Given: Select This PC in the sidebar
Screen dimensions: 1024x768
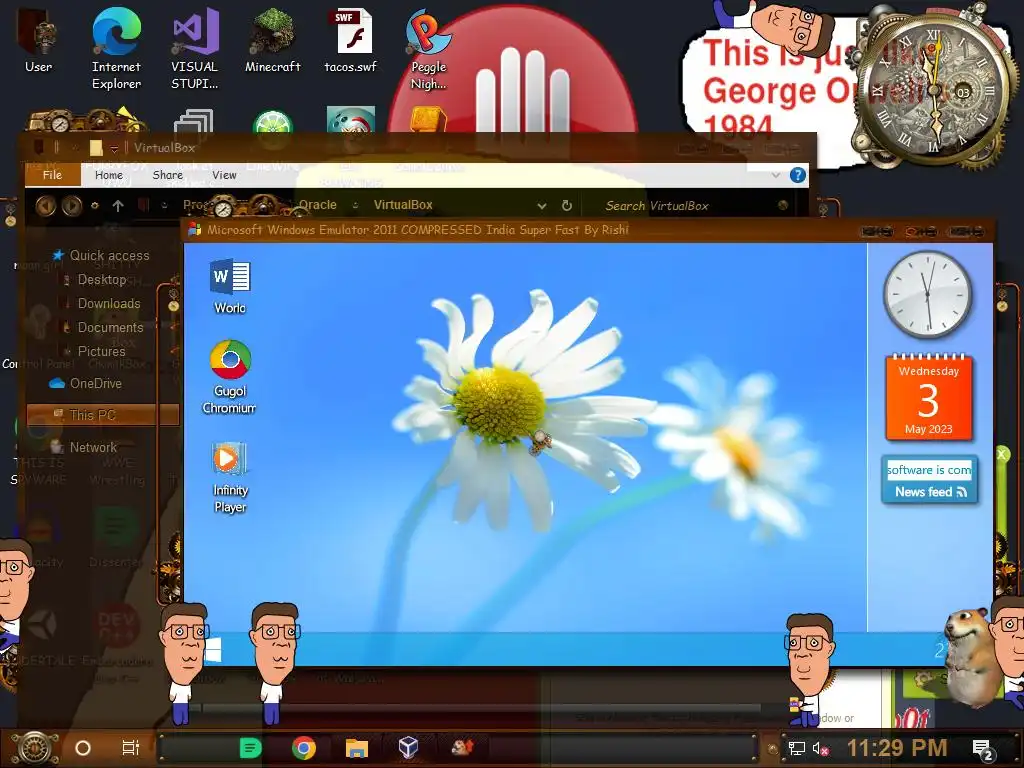Looking at the screenshot, I should tap(103, 415).
